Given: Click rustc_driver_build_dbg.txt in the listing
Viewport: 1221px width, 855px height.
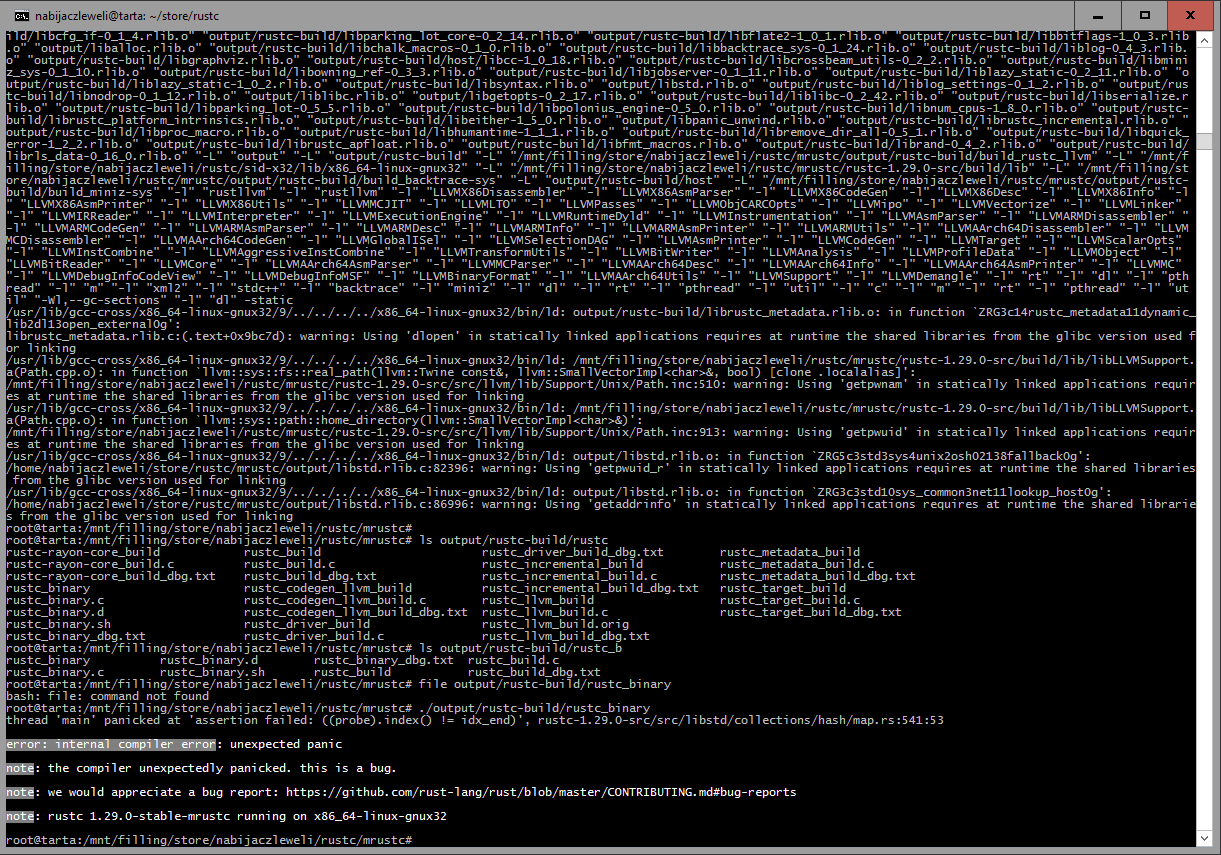Looking at the screenshot, I should 572,552.
